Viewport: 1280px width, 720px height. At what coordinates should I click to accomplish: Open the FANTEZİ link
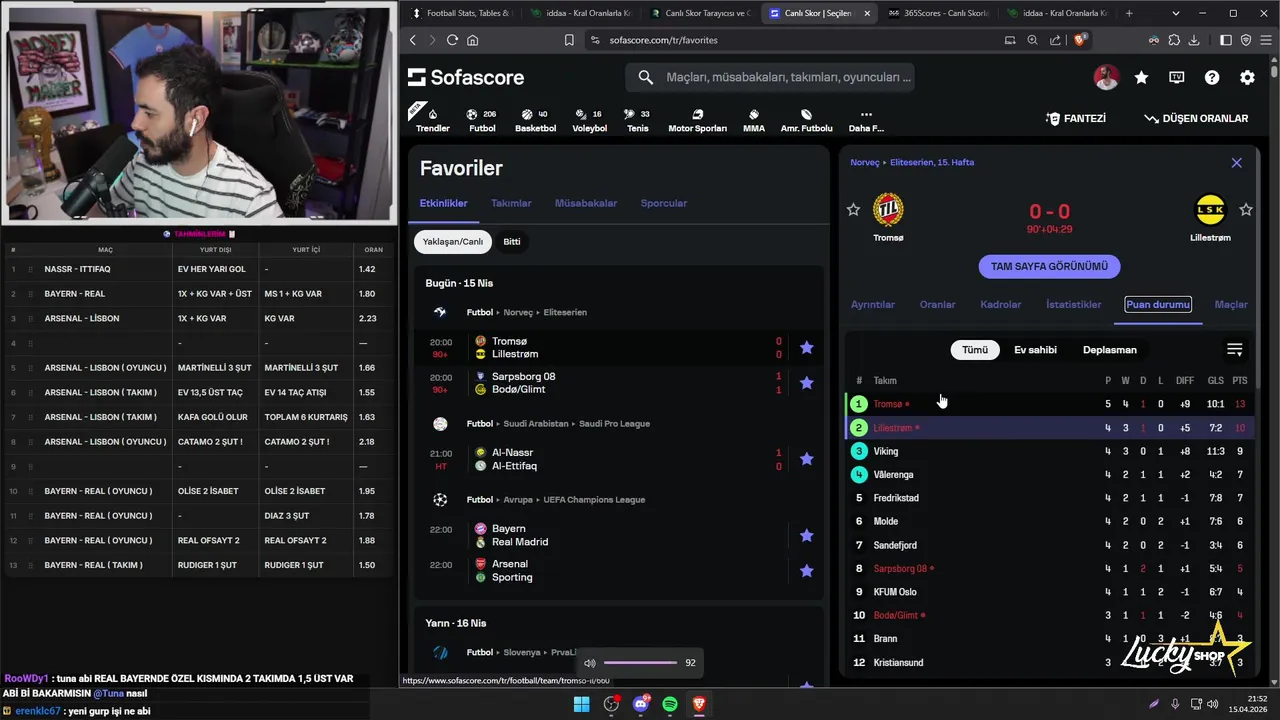tap(1075, 118)
